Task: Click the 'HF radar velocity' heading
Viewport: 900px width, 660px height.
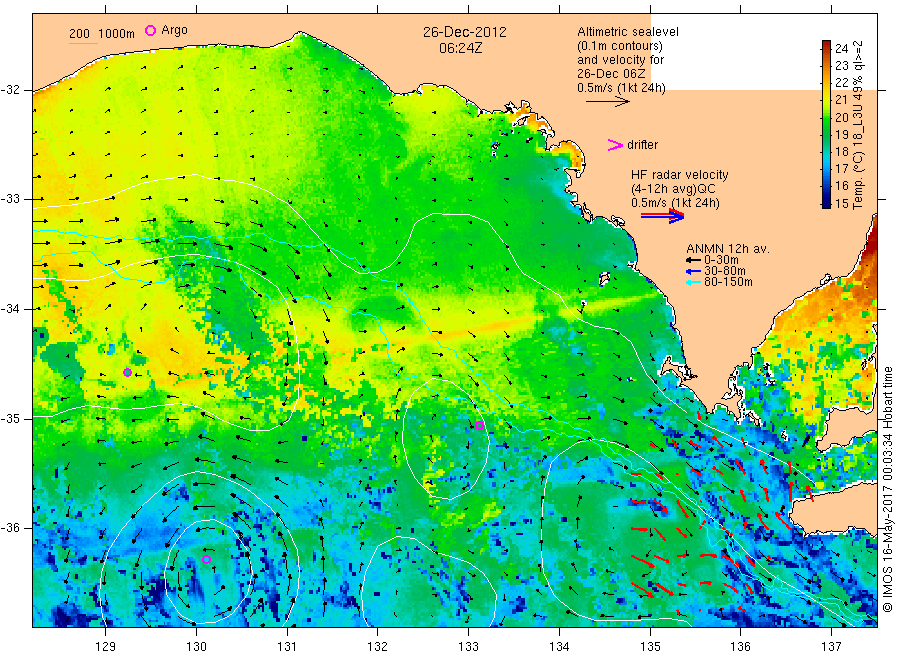Action: (x=680, y=174)
